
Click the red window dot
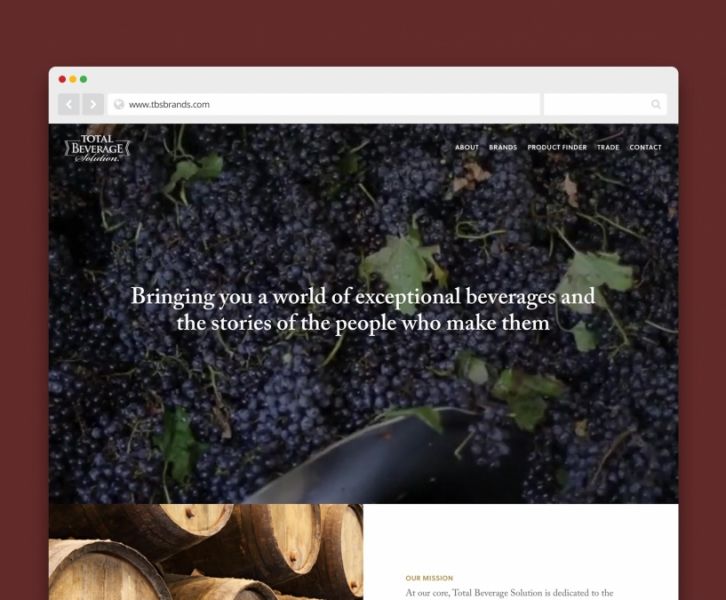(x=63, y=79)
